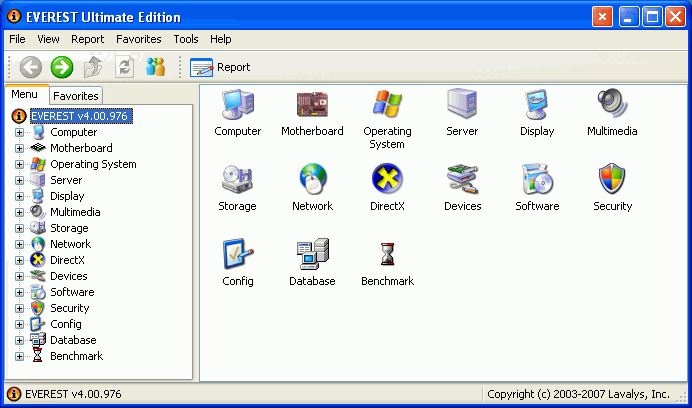Expand the Security tree node
The width and height of the screenshot is (692, 408).
(x=19, y=308)
